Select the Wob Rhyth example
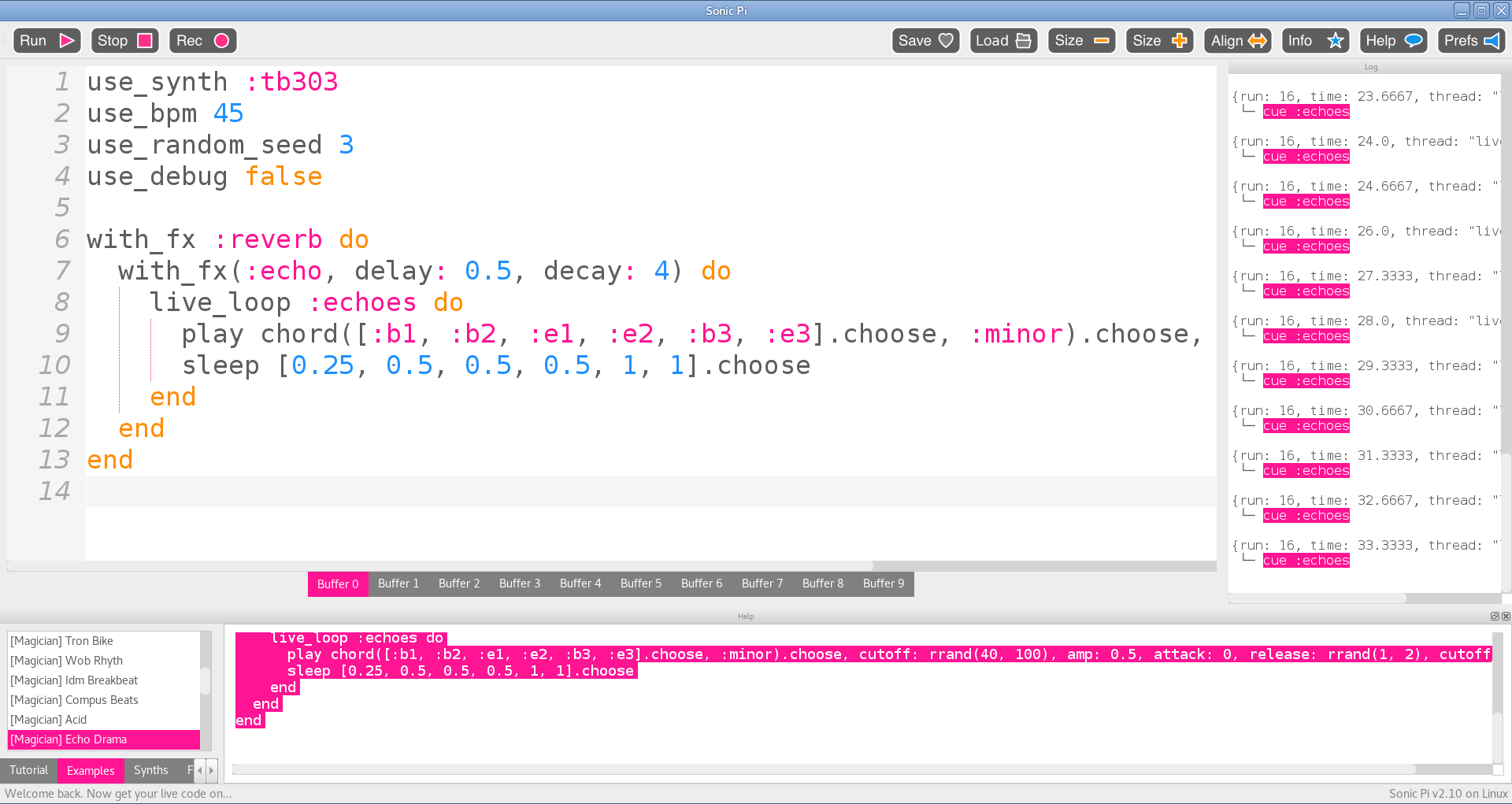The height and width of the screenshot is (804, 1512). point(104,661)
